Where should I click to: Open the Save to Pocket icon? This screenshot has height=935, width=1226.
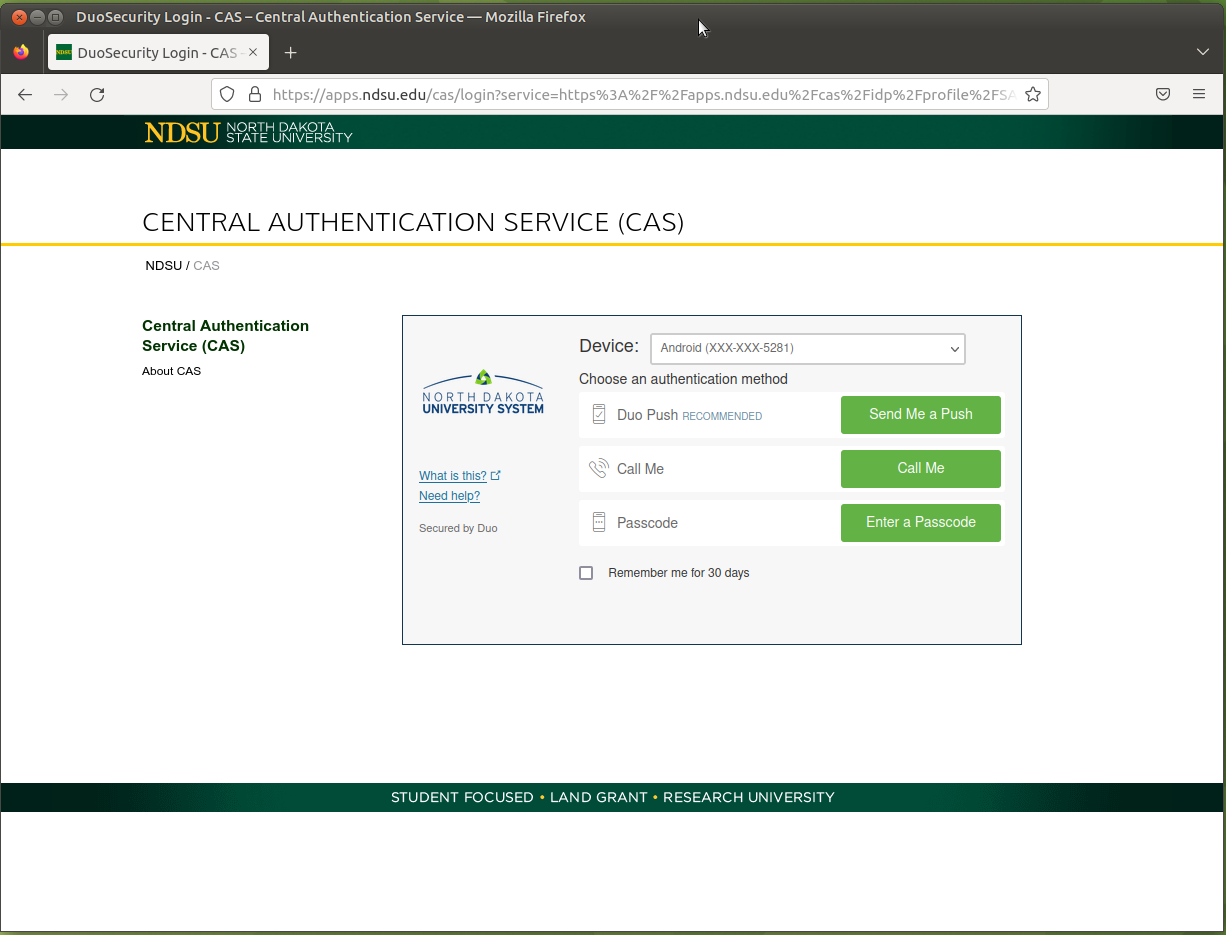click(1163, 94)
